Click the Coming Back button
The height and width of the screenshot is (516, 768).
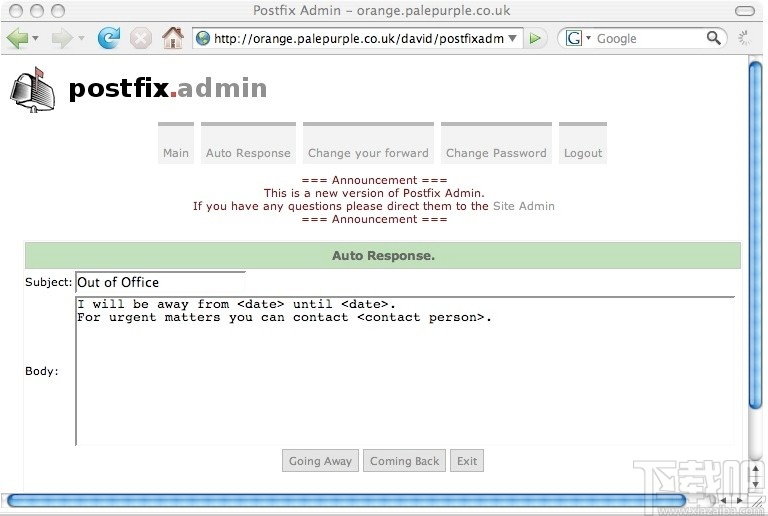pos(405,461)
